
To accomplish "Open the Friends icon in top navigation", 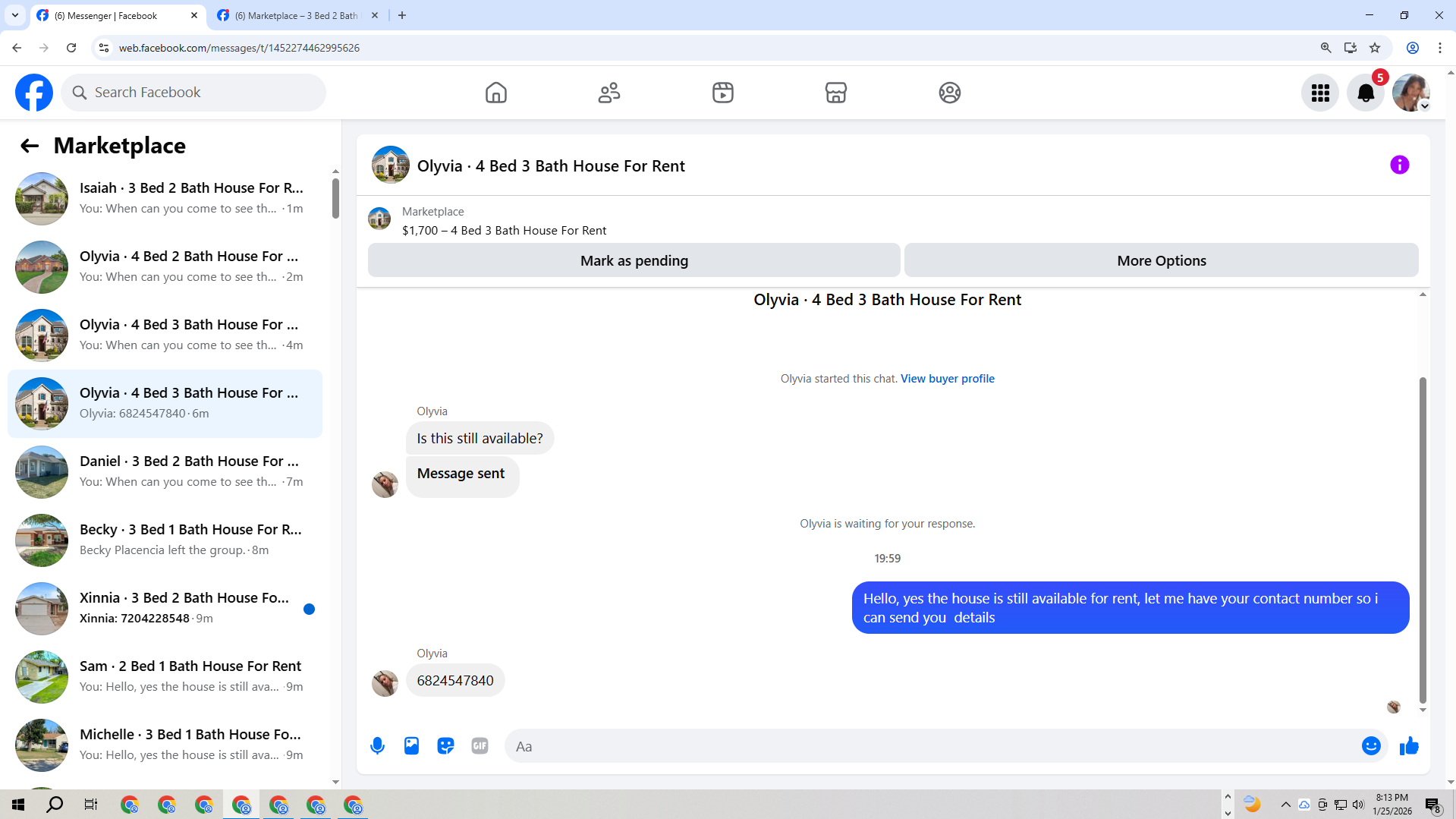I will click(609, 93).
